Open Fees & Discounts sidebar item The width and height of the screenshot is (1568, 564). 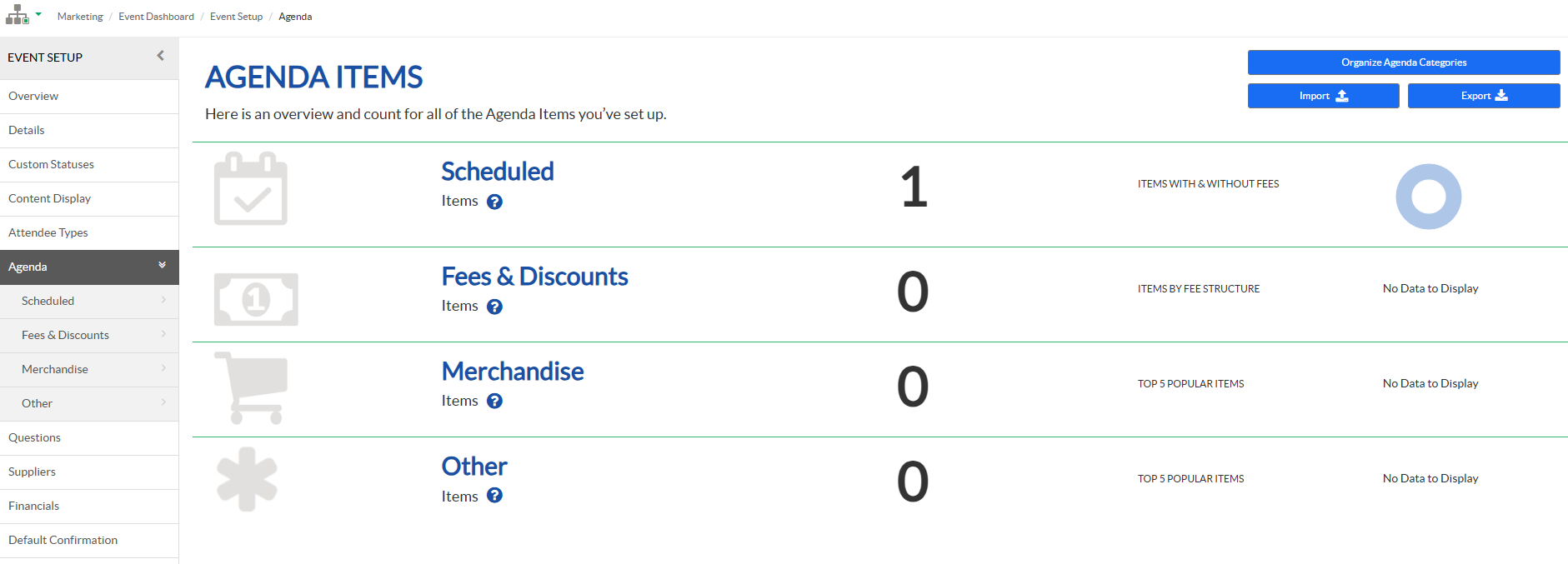click(x=65, y=335)
